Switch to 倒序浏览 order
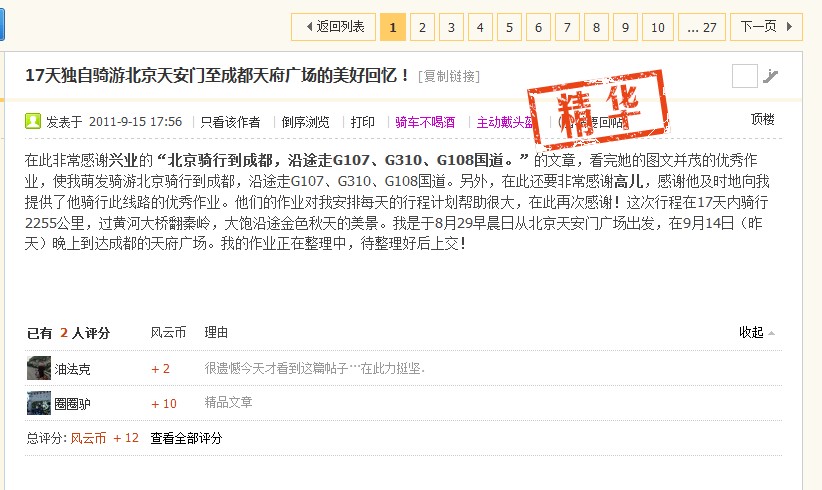822x490 pixels. (x=306, y=122)
